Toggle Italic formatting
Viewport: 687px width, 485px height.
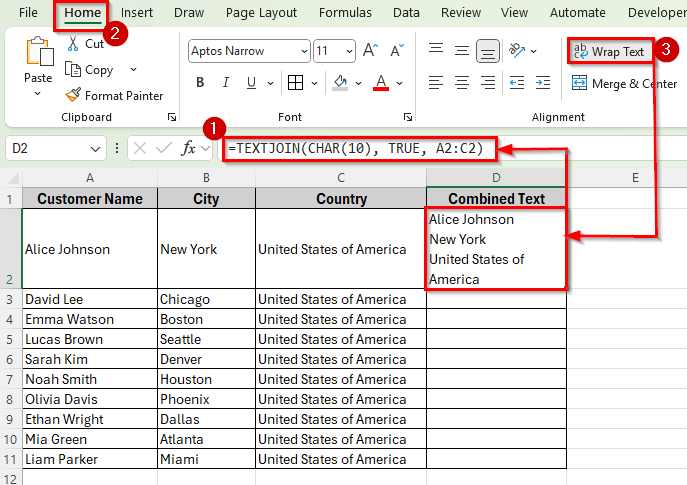coord(226,82)
